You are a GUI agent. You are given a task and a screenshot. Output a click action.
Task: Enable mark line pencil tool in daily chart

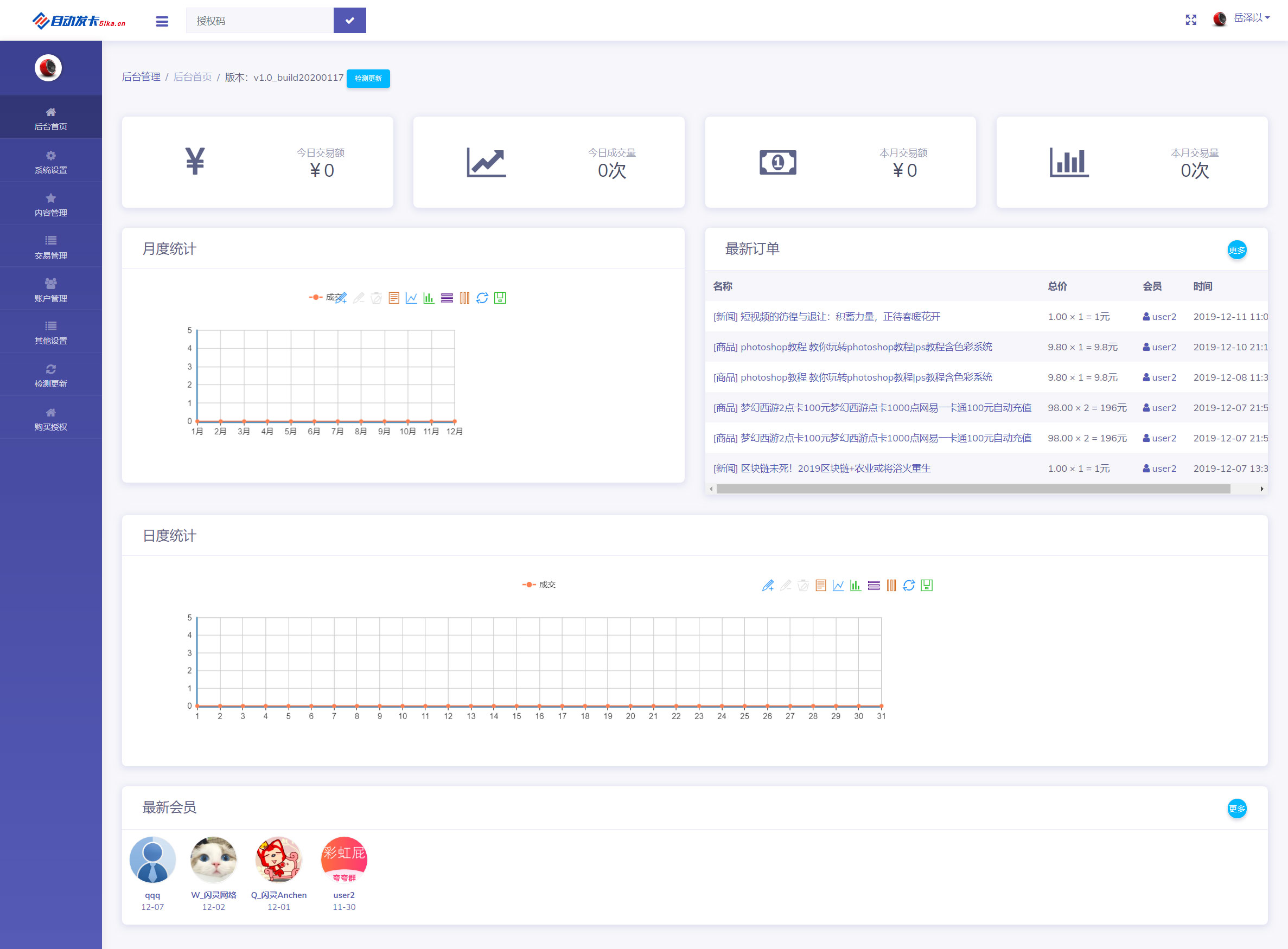768,585
